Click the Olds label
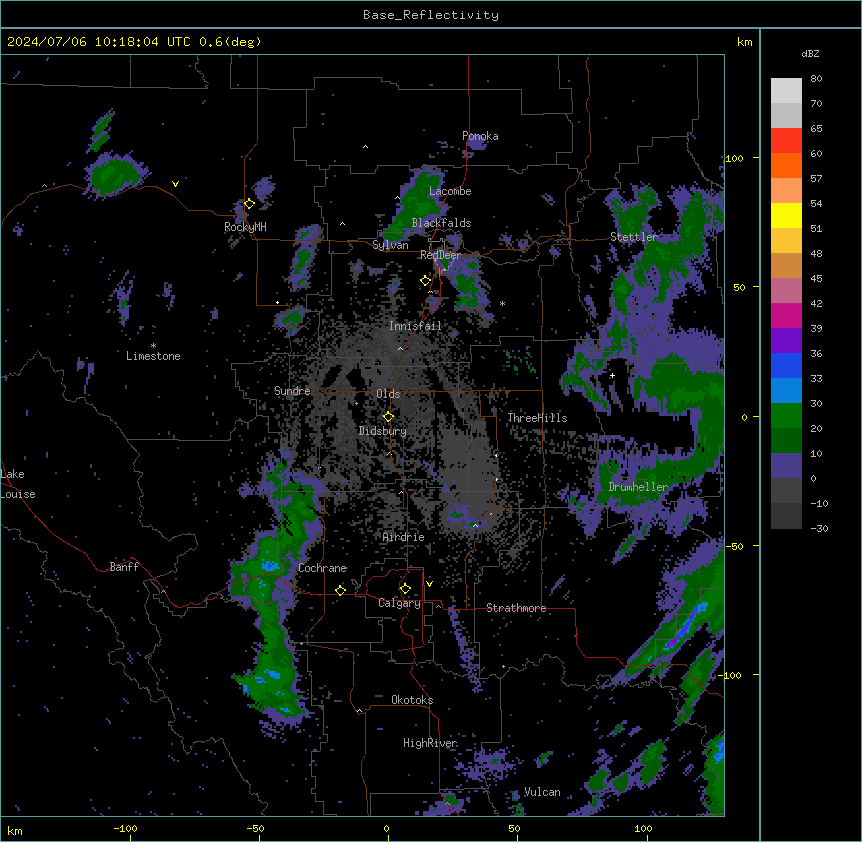 (x=388, y=394)
